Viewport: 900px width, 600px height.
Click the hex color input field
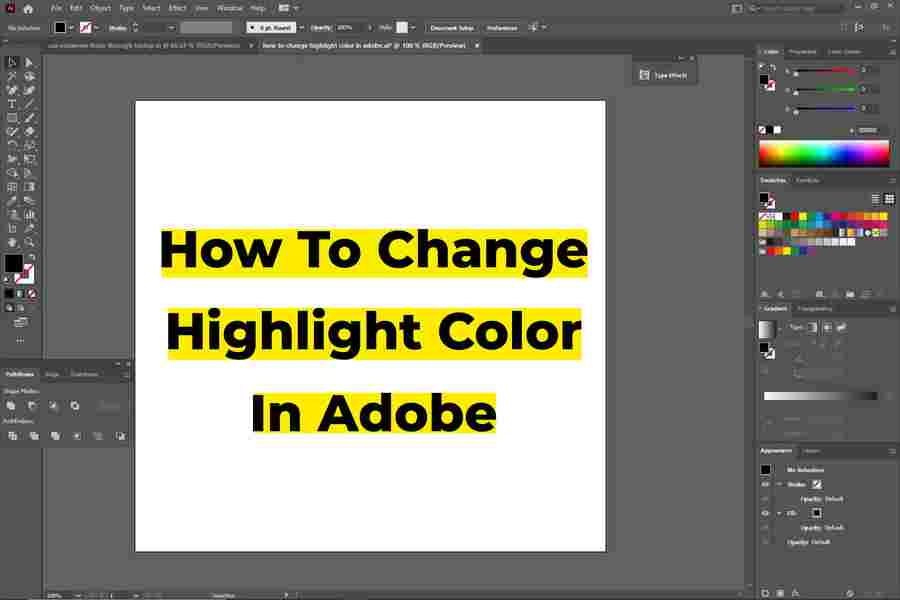click(x=867, y=130)
